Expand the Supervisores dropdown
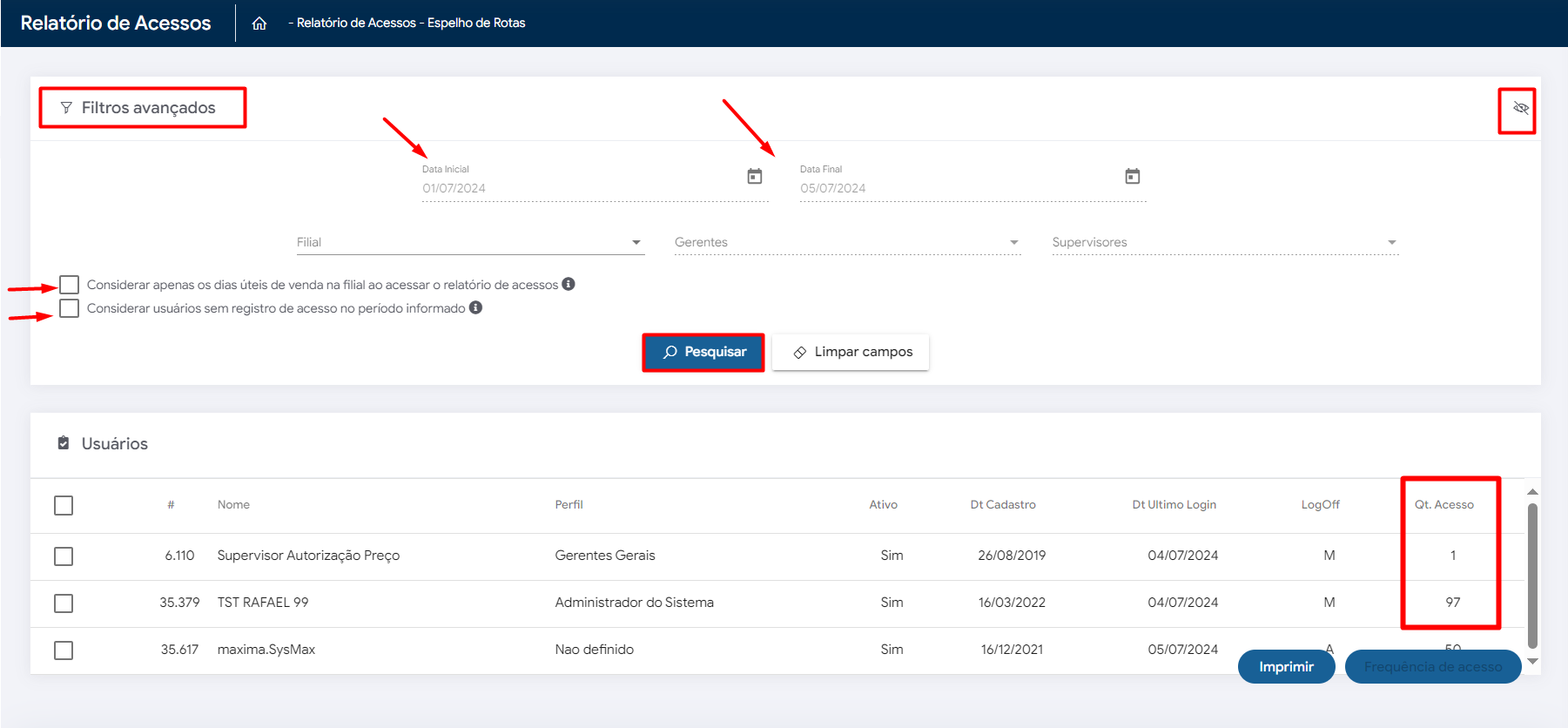This screenshot has width=1568, height=728. coord(1391,243)
